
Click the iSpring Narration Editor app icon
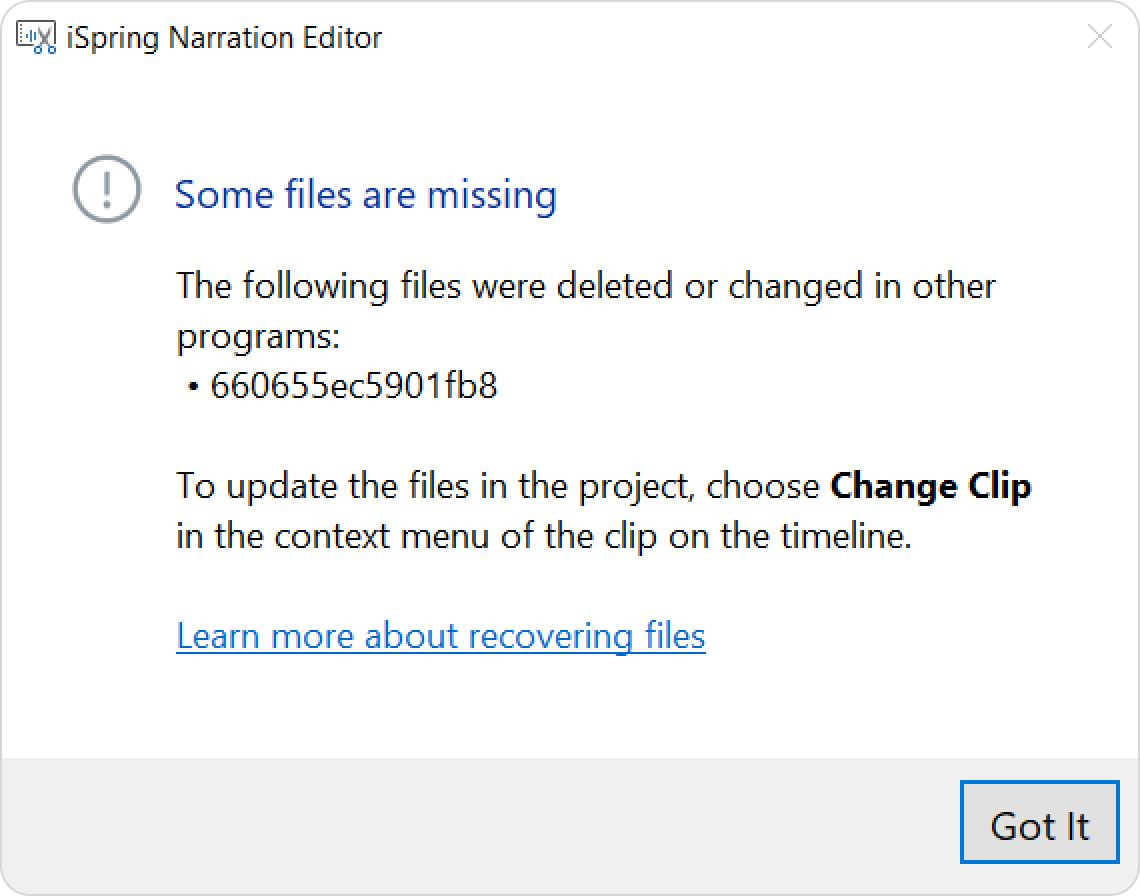[36, 38]
